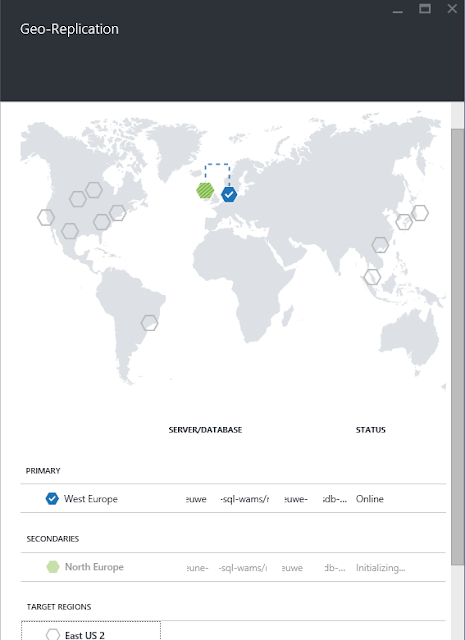Screen dimensions: 465x640
Task: Select the Japan East hexagon, rightmost on map
Action: click(420, 213)
